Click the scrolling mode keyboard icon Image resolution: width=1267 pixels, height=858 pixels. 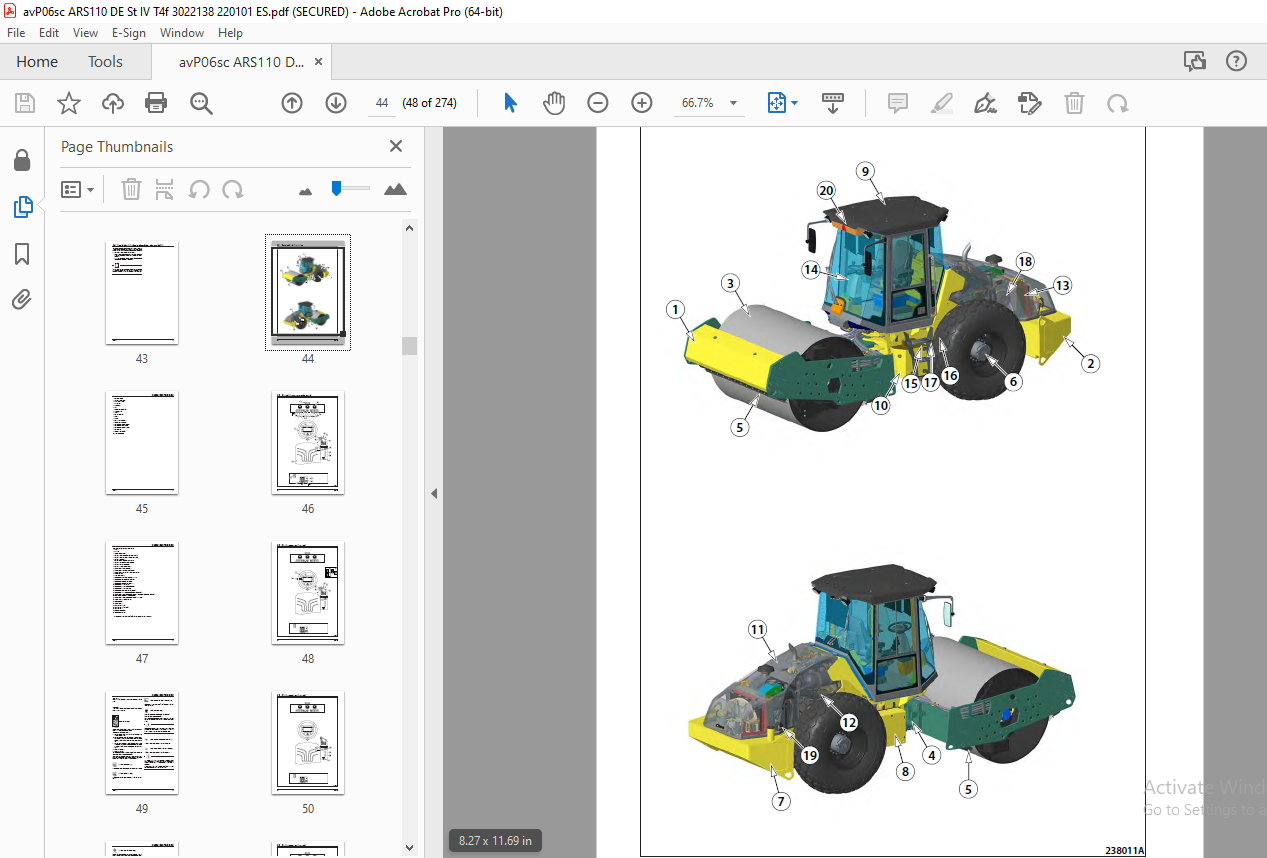pos(833,103)
